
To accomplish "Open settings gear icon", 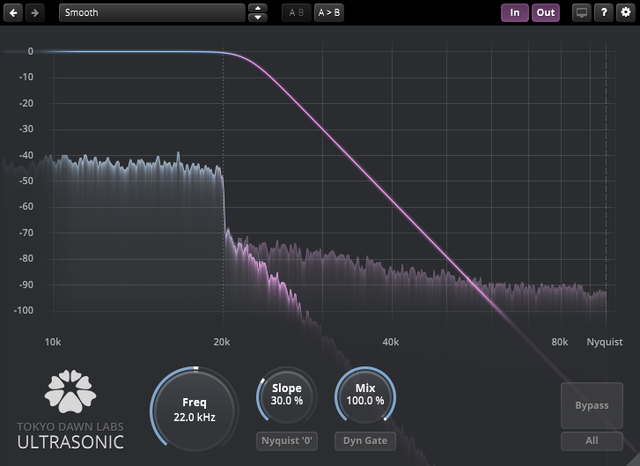I will (626, 13).
